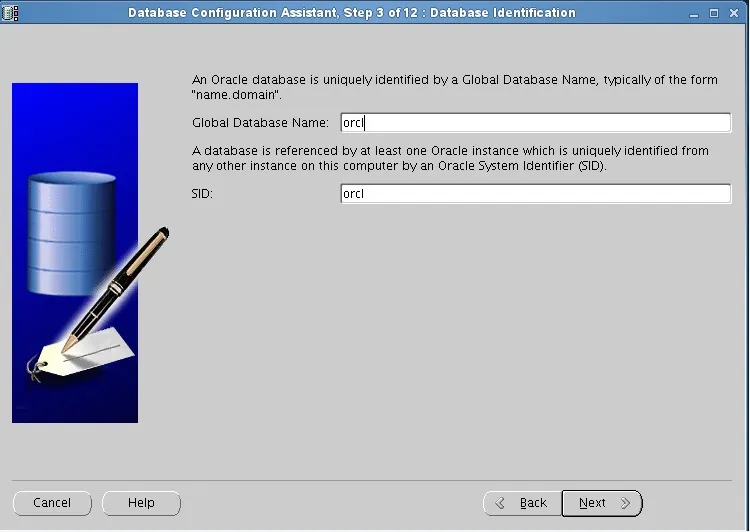Focus the SID text field
Image resolution: width=750 pixels, height=532 pixels.
pos(536,194)
